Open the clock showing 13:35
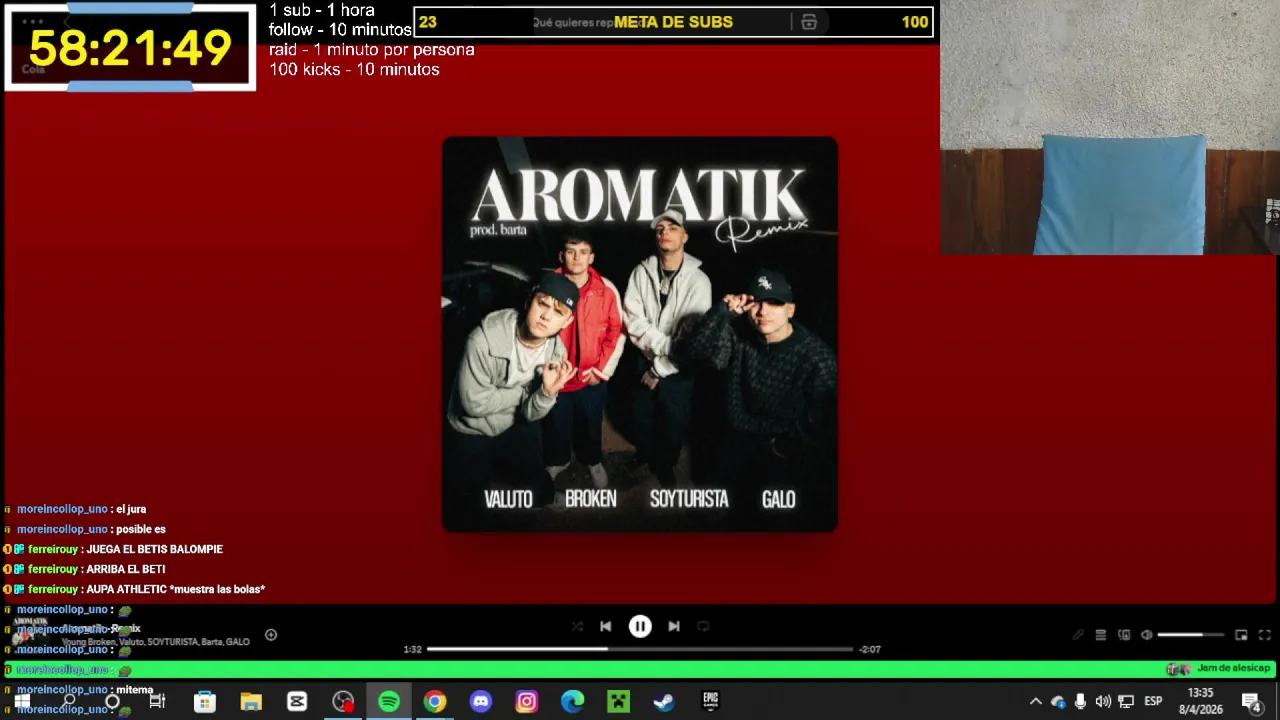This screenshot has height=720, width=1280. tap(1201, 701)
